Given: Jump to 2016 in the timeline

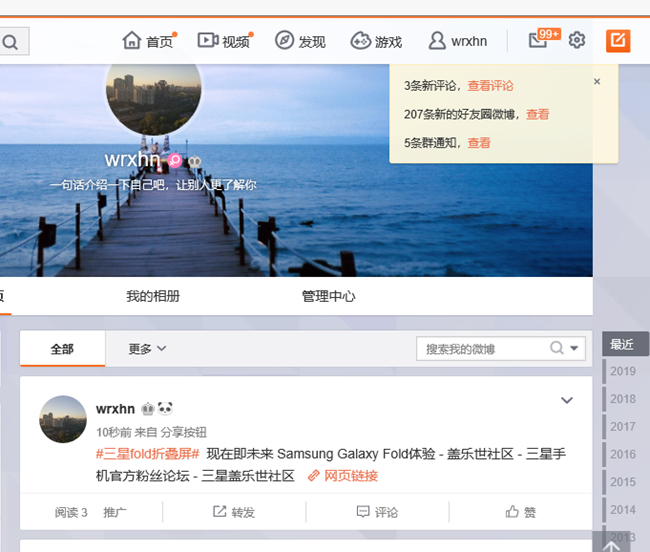Looking at the screenshot, I should (x=623, y=454).
